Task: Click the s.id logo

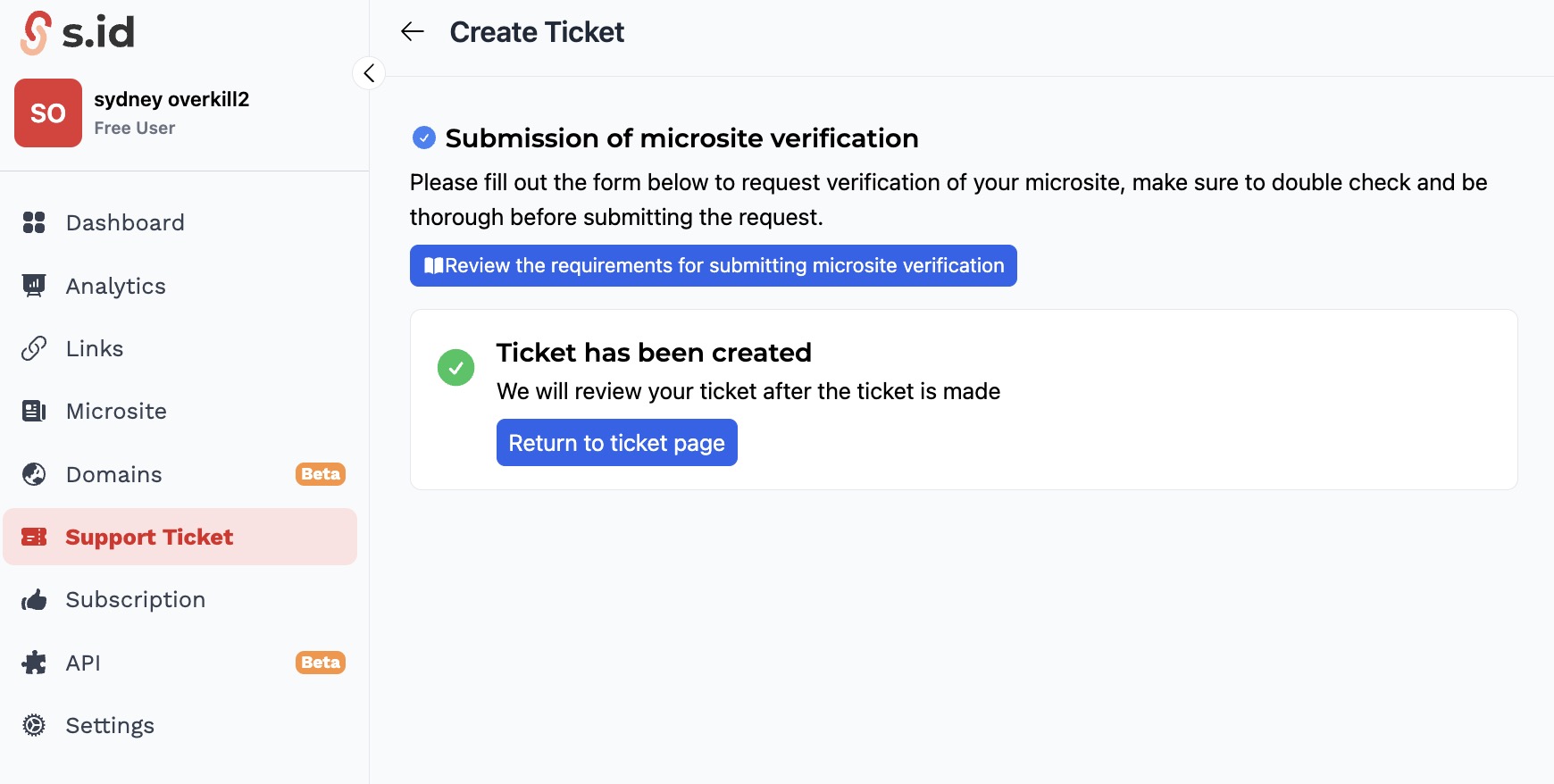Action: coord(77,33)
